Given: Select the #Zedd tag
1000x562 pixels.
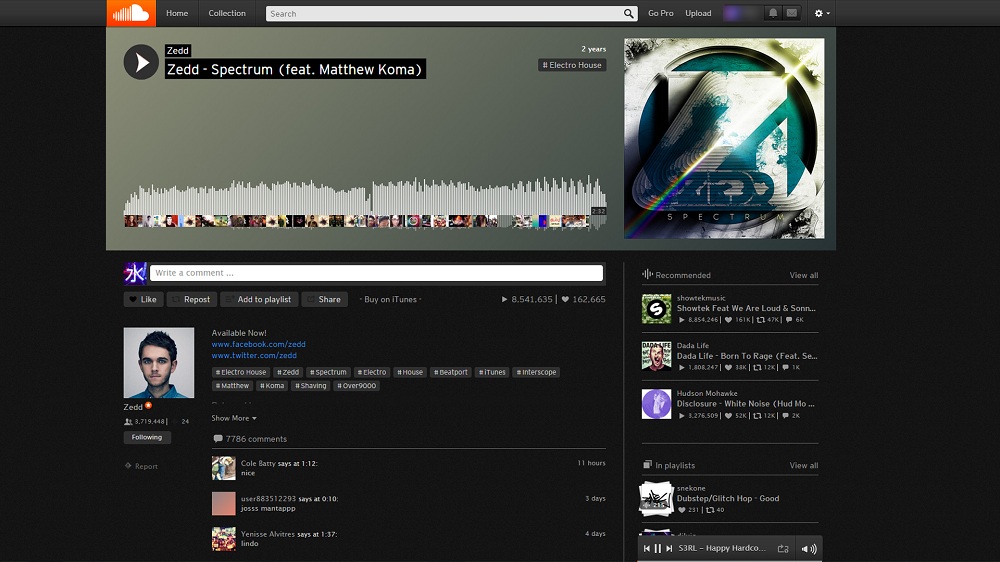Looking at the screenshot, I should click(x=288, y=372).
